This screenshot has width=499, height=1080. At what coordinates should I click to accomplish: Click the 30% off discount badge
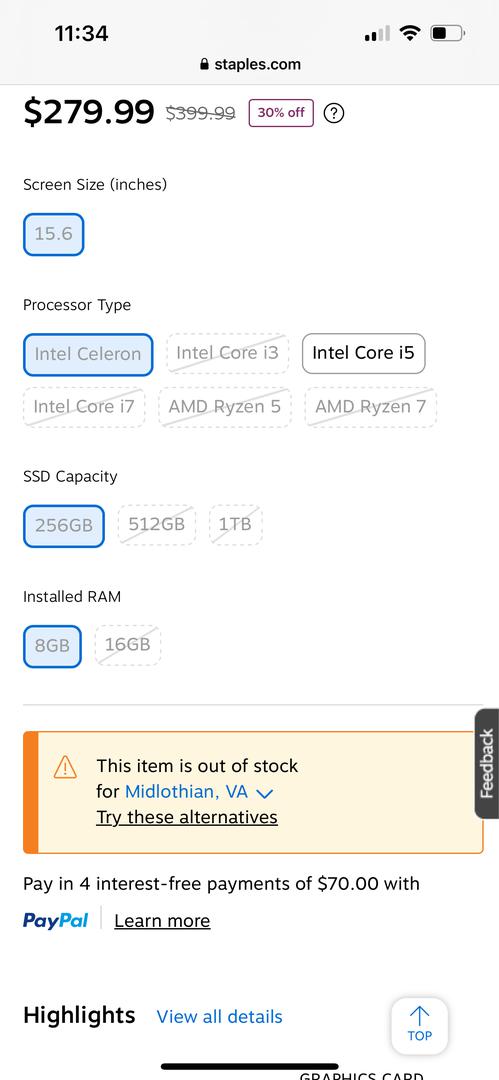pos(281,113)
